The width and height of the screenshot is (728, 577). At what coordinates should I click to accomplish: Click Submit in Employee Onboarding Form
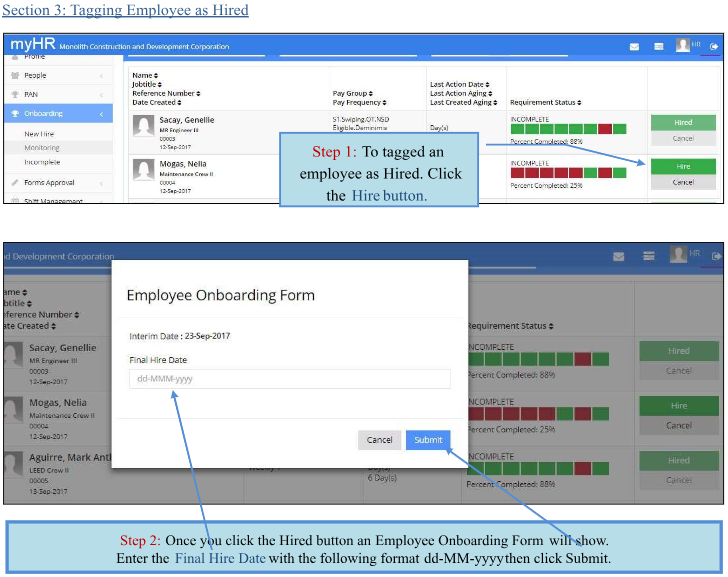[428, 440]
